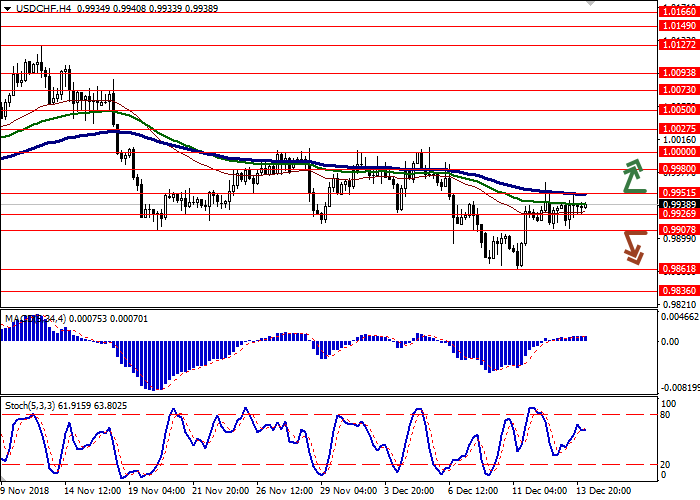Click the red downward arrow icon
Screen dimensions: 700x500
coord(633,247)
